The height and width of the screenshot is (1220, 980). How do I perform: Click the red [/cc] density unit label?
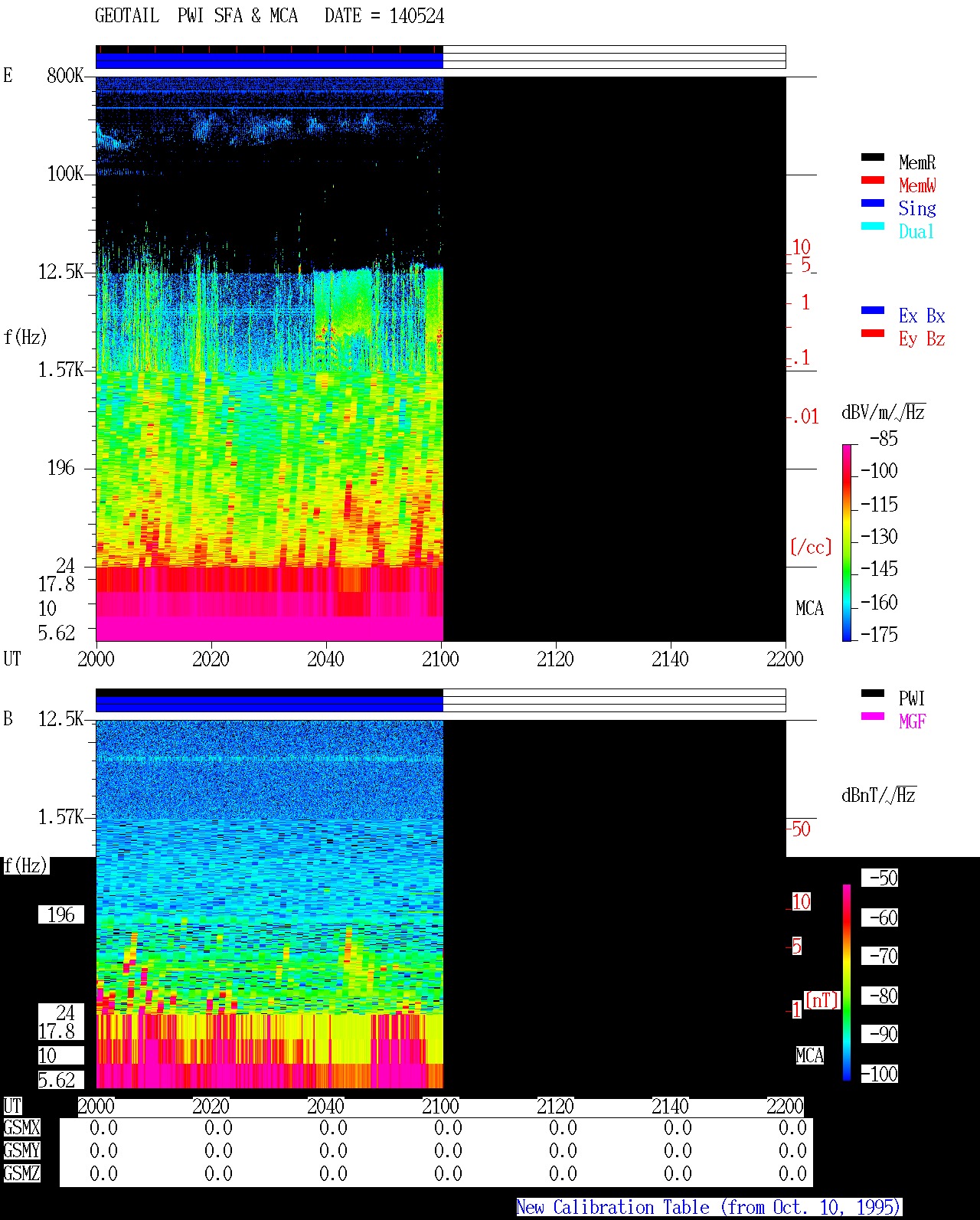811,547
